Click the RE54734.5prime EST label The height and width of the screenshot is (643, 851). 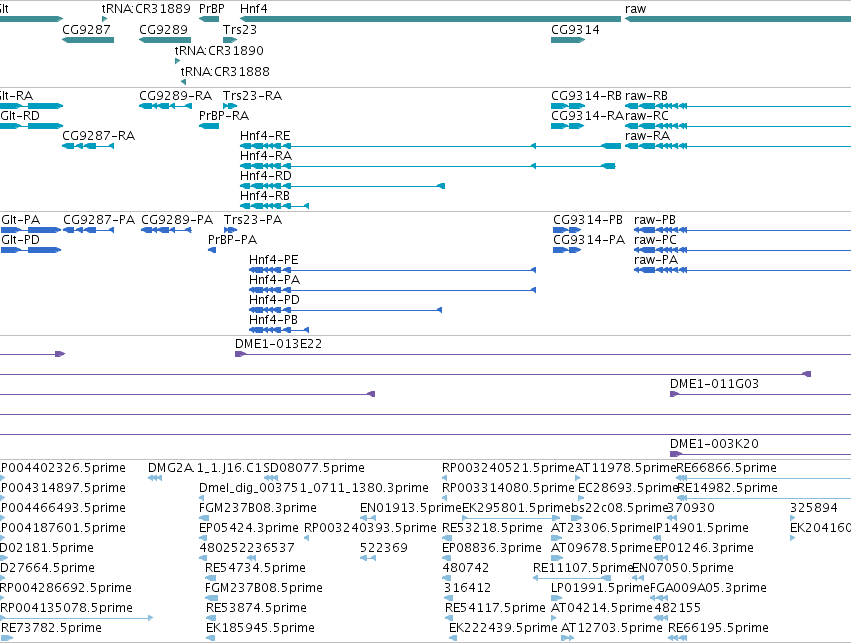click(x=255, y=568)
